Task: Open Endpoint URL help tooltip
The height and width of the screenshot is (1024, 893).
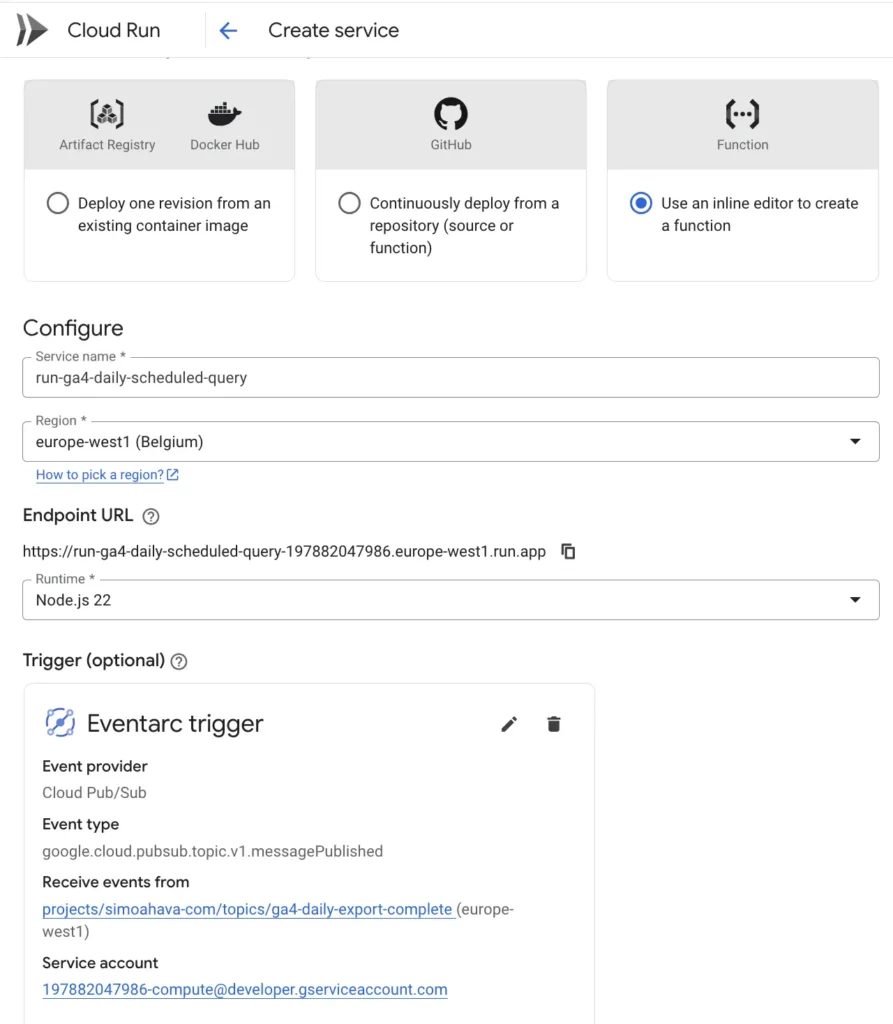Action: 151,516
